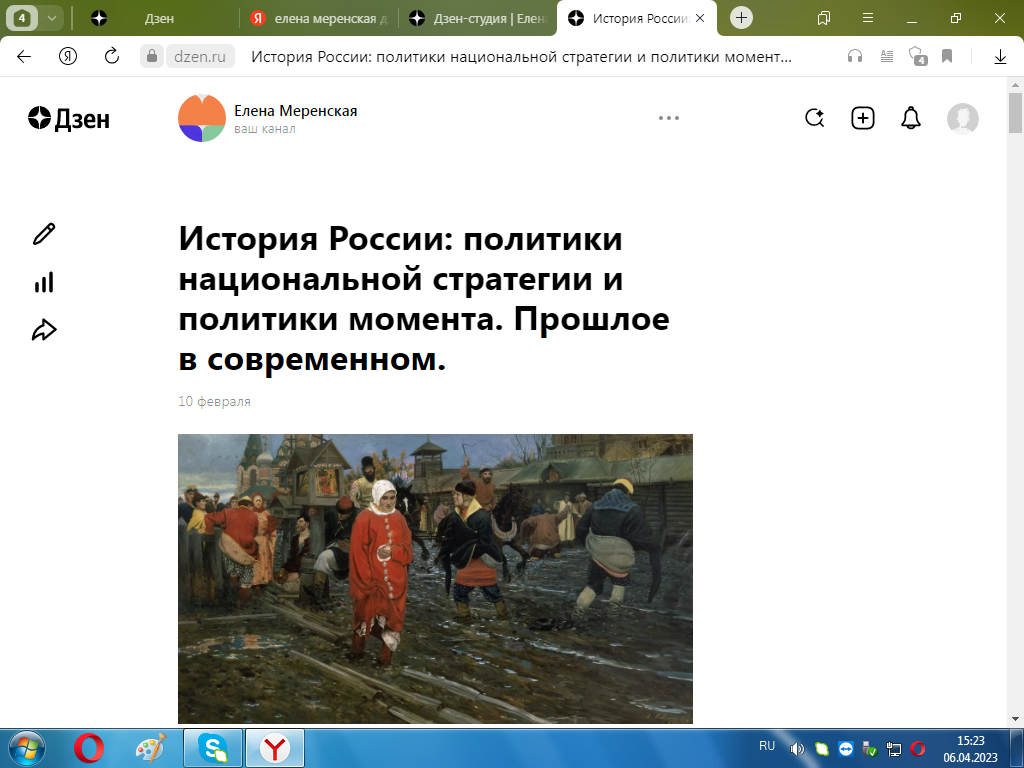Click TeamViewer tray icon
This screenshot has height=768, width=1024.
pyautogui.click(x=846, y=749)
